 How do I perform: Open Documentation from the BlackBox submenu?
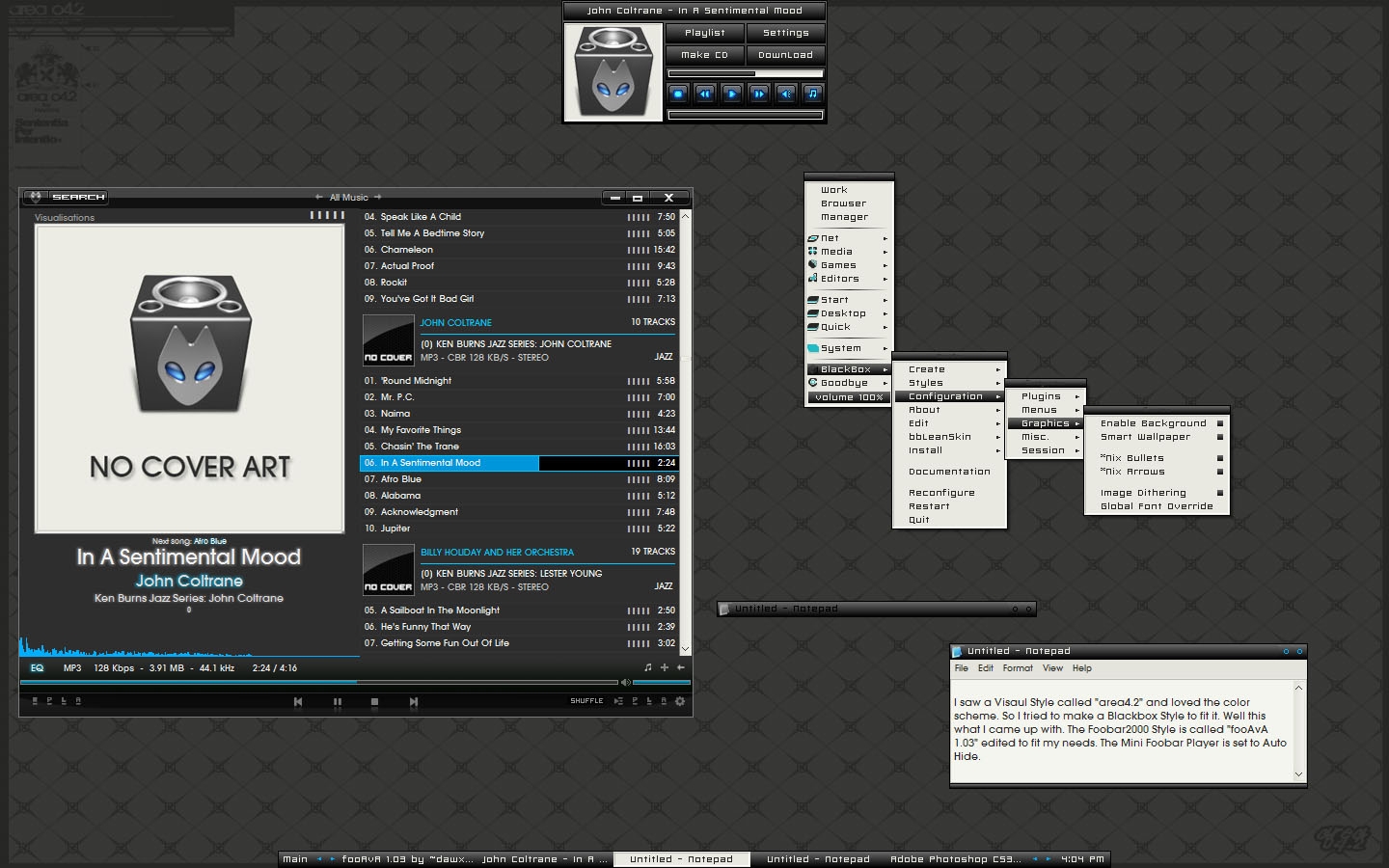pyautogui.click(x=950, y=472)
